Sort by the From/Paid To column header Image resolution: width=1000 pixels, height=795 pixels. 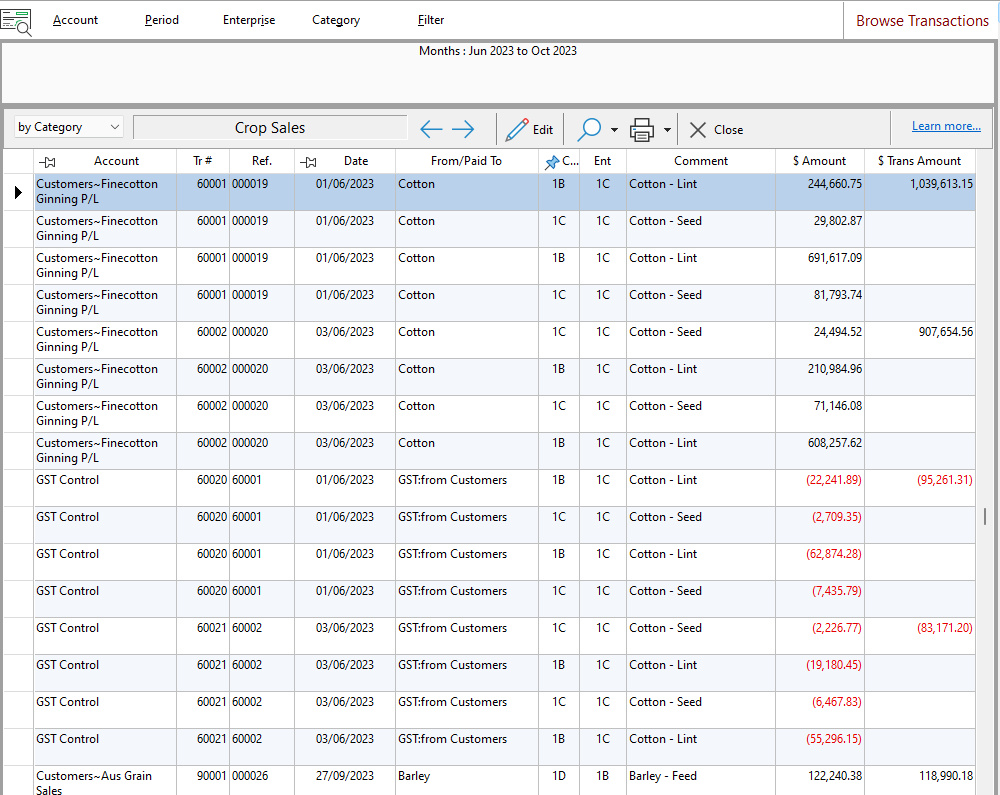pos(466,161)
